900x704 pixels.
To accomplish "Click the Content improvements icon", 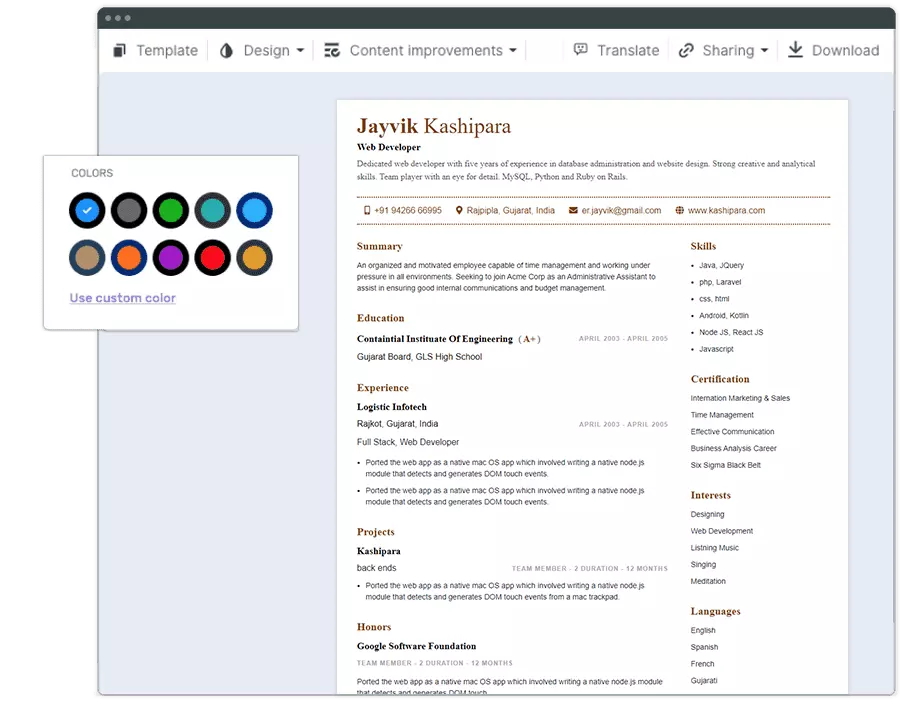I will (x=332, y=50).
